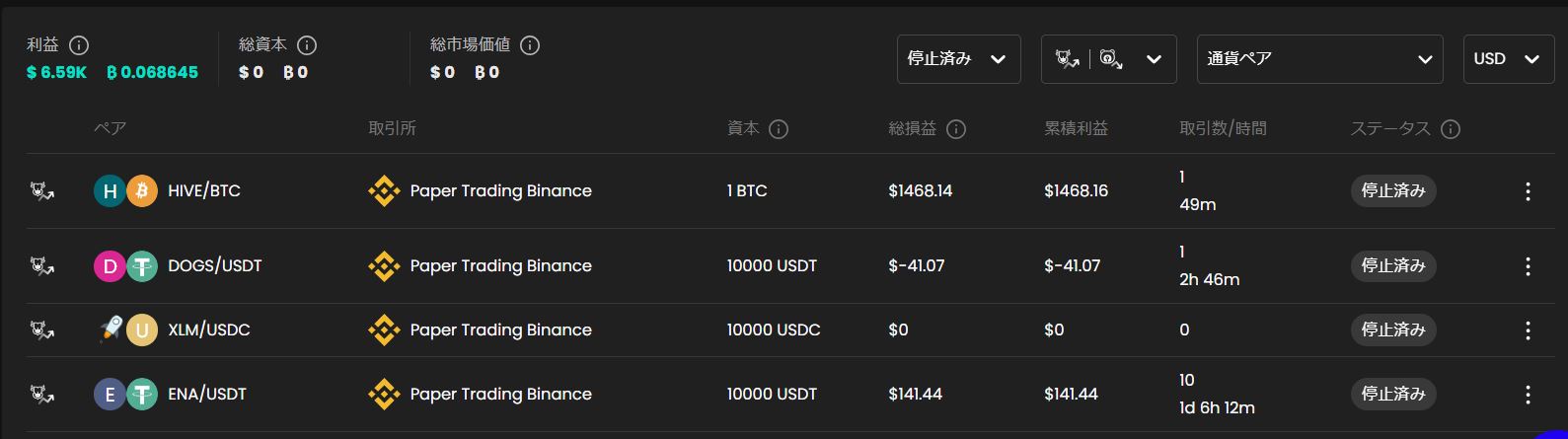
Task: Expand the 停止済み status filter dropdown
Action: [x=958, y=59]
